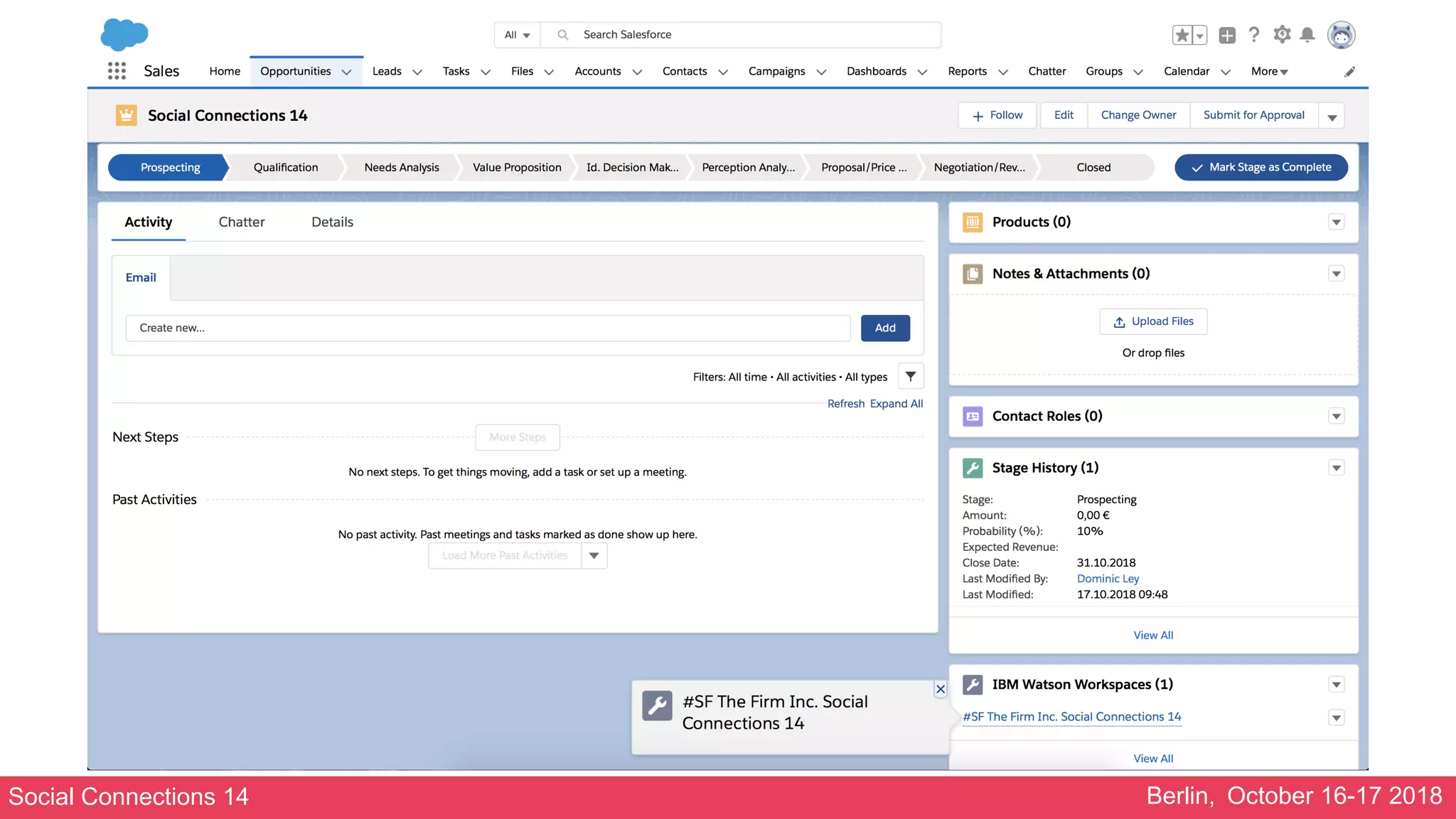Open the user profile avatar
The image size is (1456, 819).
coord(1341,35)
